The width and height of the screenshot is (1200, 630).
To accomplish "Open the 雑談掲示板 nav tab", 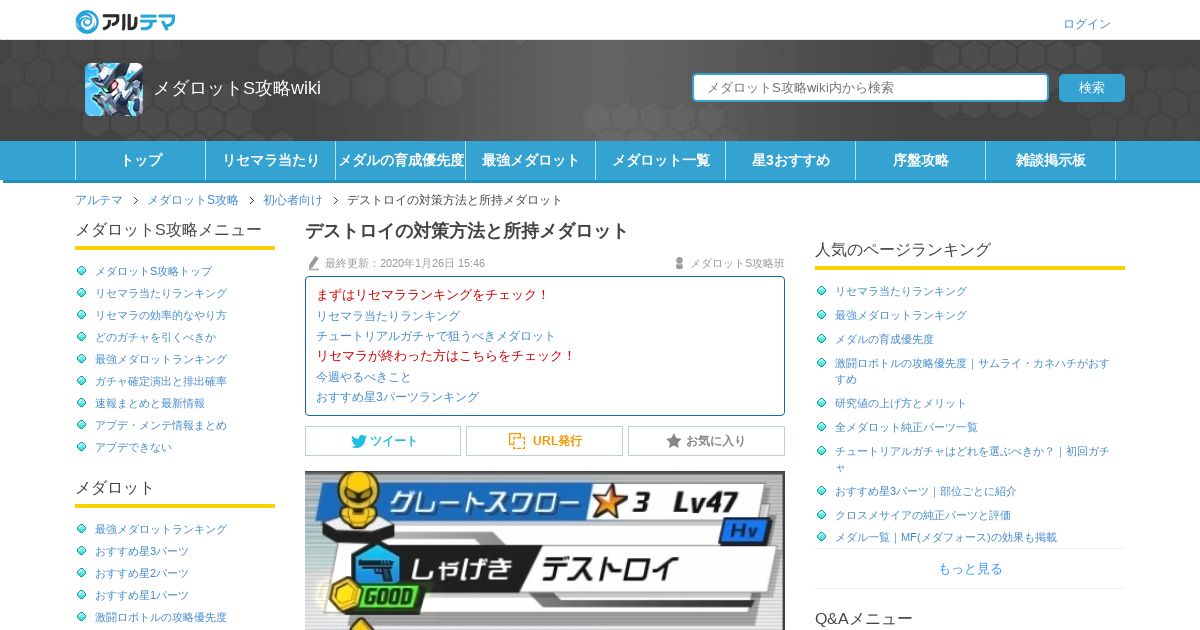I will [1051, 160].
